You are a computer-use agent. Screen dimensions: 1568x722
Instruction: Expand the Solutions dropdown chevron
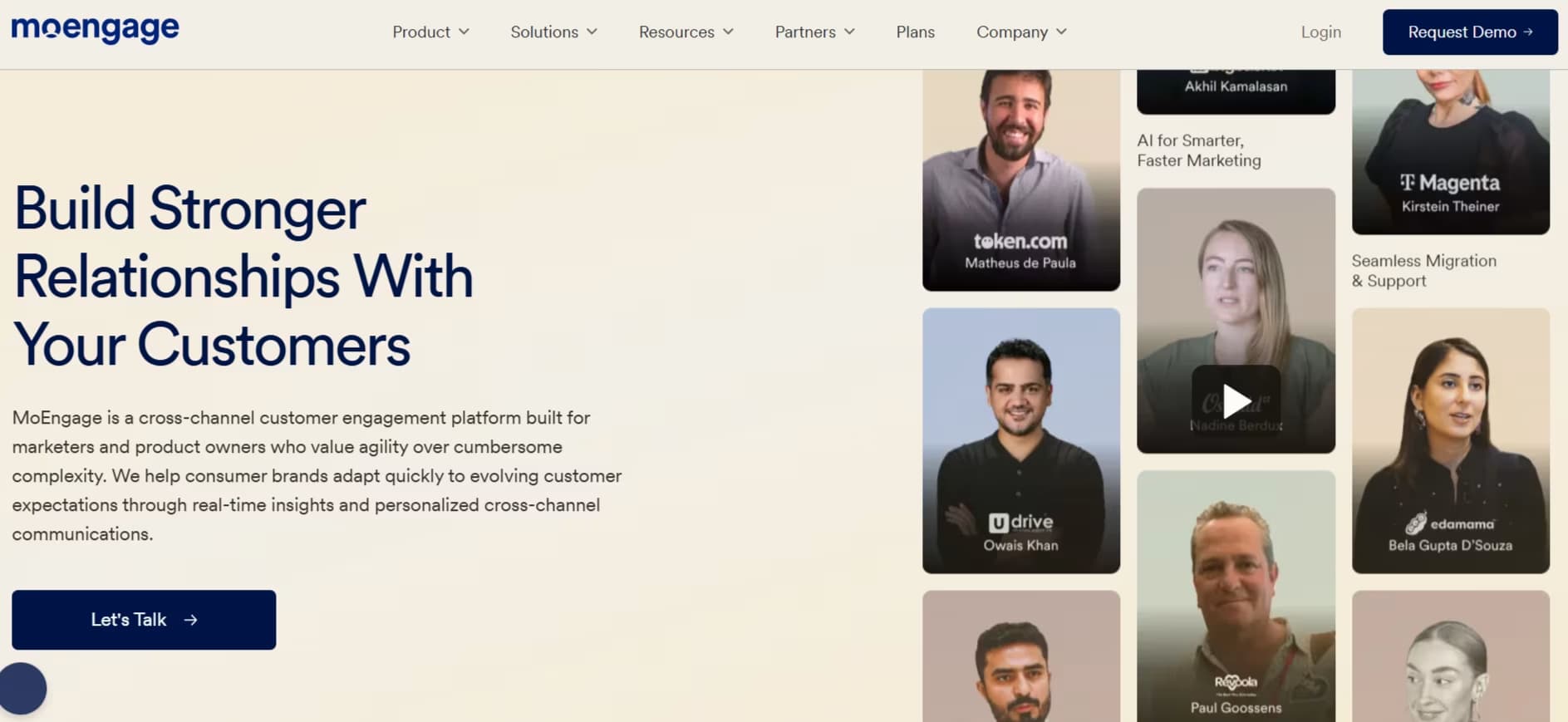pos(592,32)
